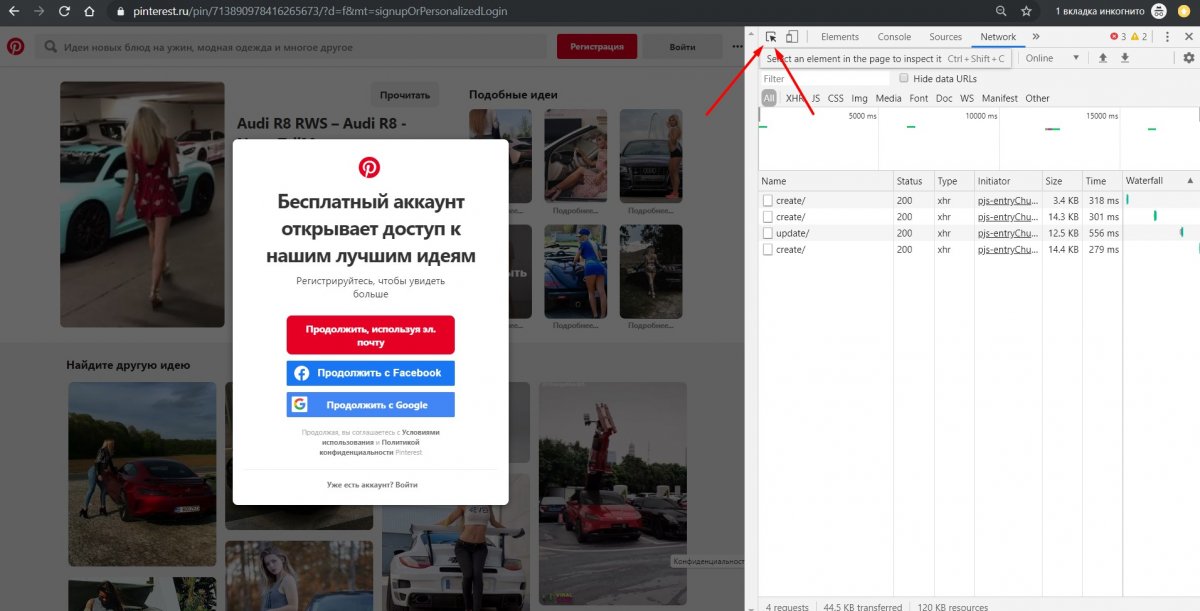Click the import HAR upload arrow

[x=1103, y=58]
